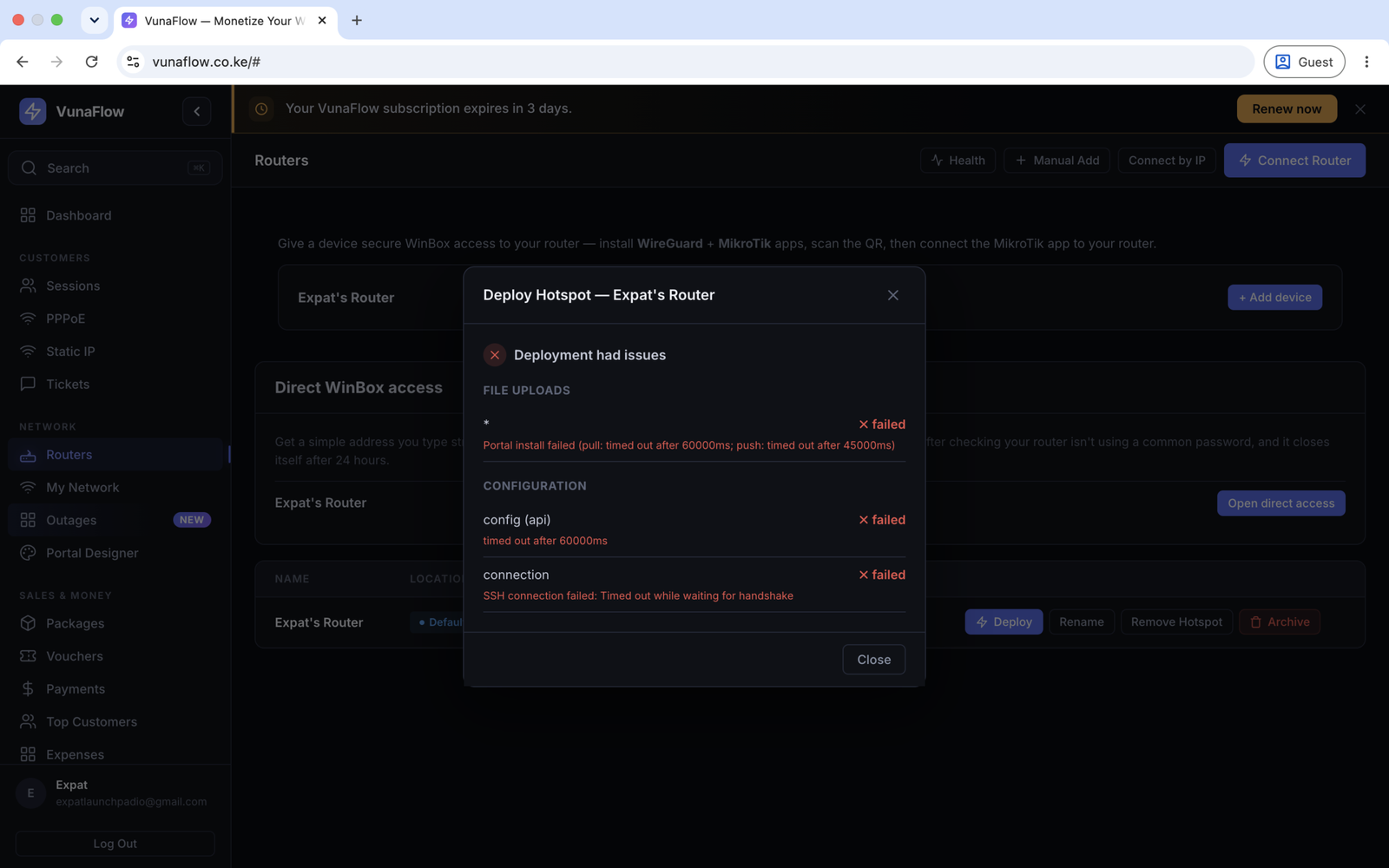The image size is (1389, 868).
Task: Open My Network page
Action: (115, 488)
